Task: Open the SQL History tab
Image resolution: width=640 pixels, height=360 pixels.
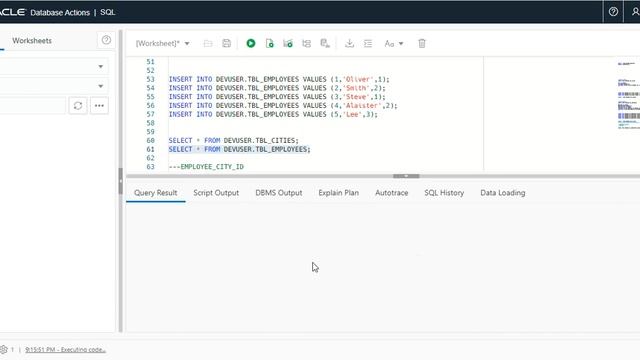Action: (444, 193)
